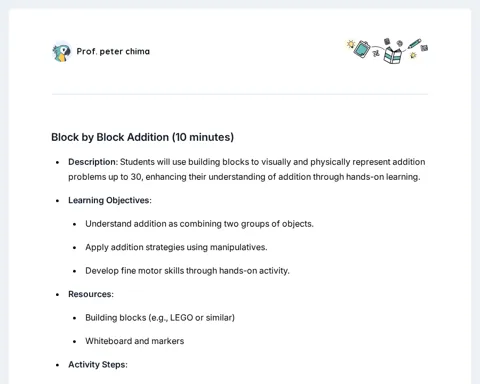The image size is (480, 384).
Task: Click the Learning Objectives label
Action: 110,200
